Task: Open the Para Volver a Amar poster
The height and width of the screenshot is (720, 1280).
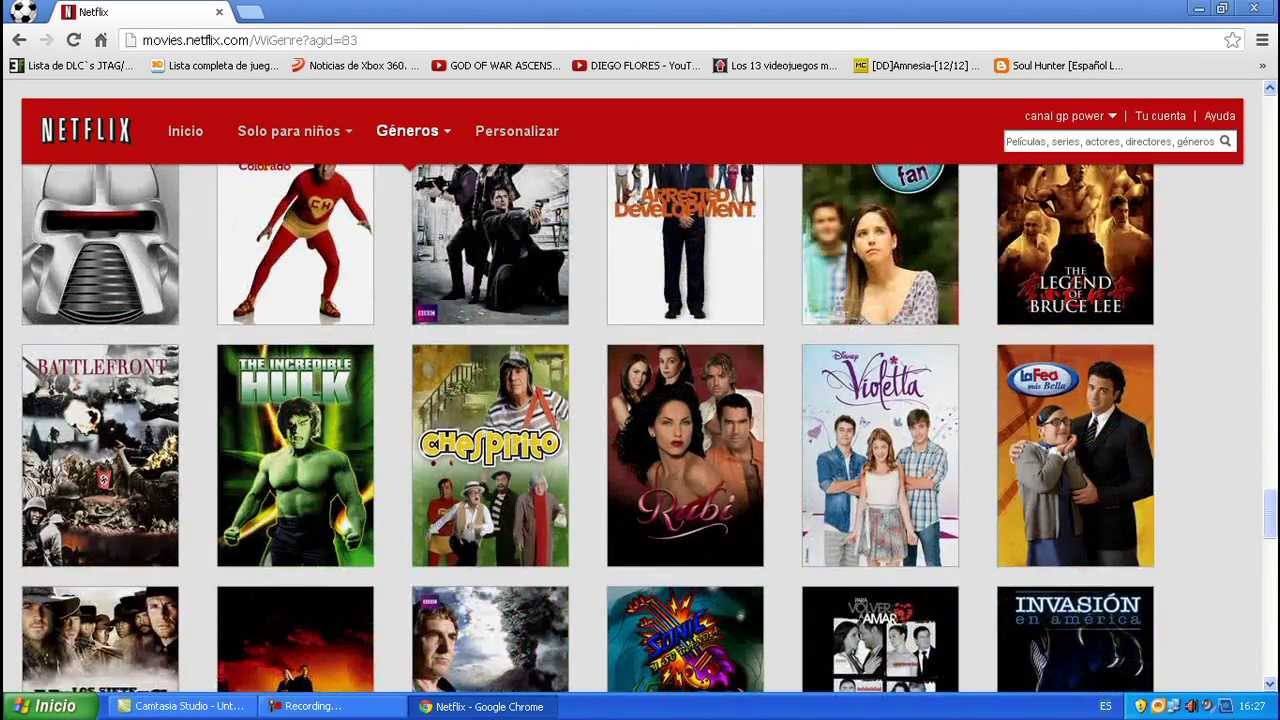Action: (x=880, y=639)
